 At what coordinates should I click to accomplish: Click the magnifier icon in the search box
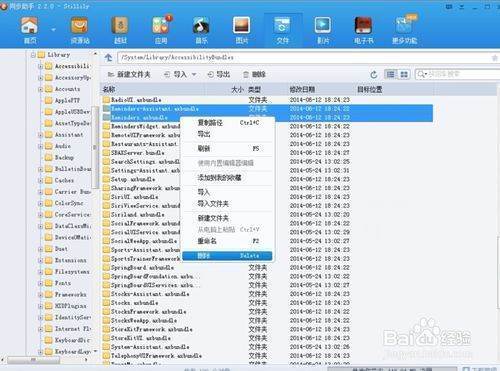click(x=421, y=74)
